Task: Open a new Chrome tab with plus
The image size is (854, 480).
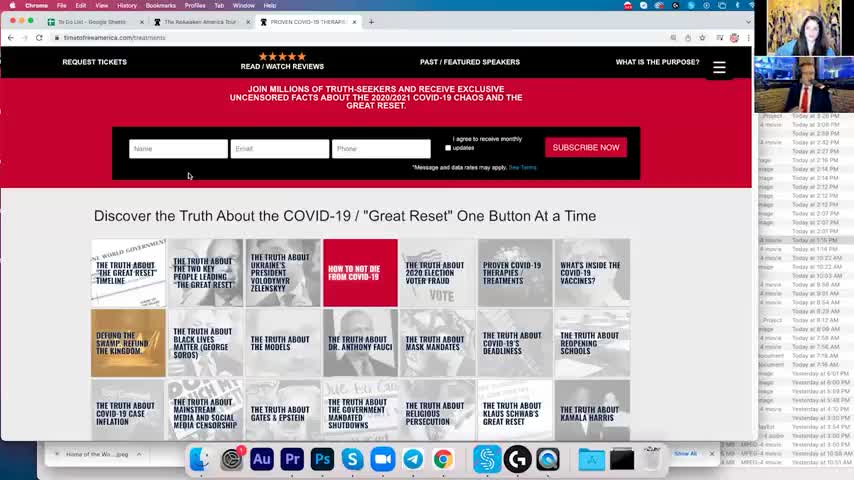Action: [371, 22]
